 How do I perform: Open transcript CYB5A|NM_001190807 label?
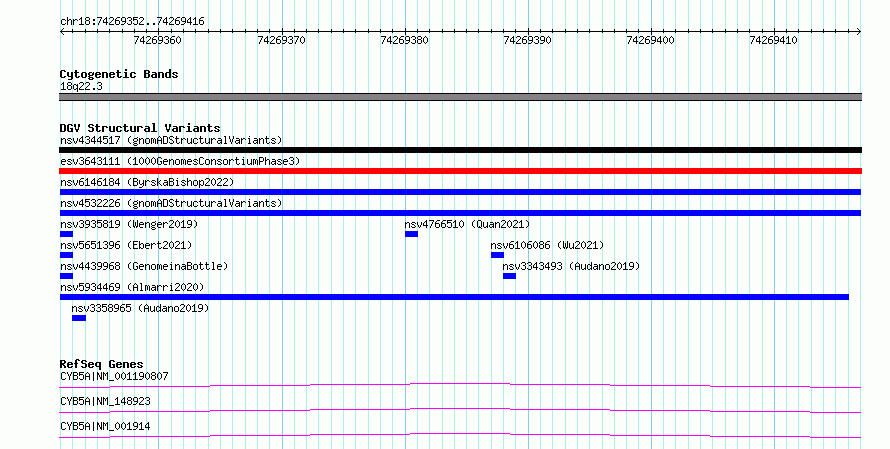114,376
